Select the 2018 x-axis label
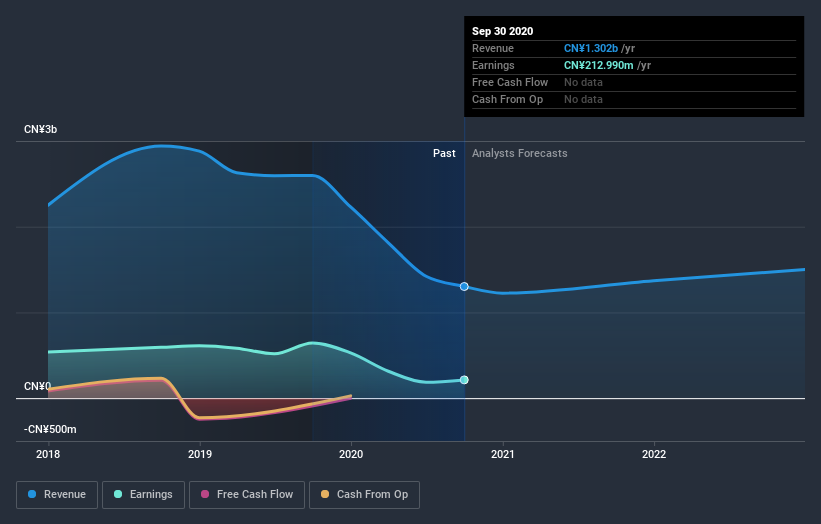The width and height of the screenshot is (821, 524). pos(48,454)
